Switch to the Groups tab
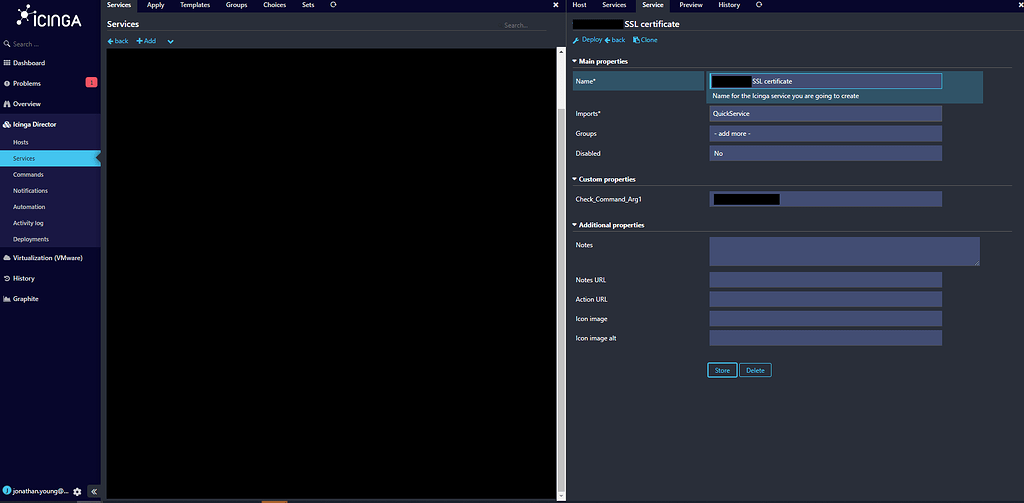Screen dimensions: 1024x503 point(236,5)
